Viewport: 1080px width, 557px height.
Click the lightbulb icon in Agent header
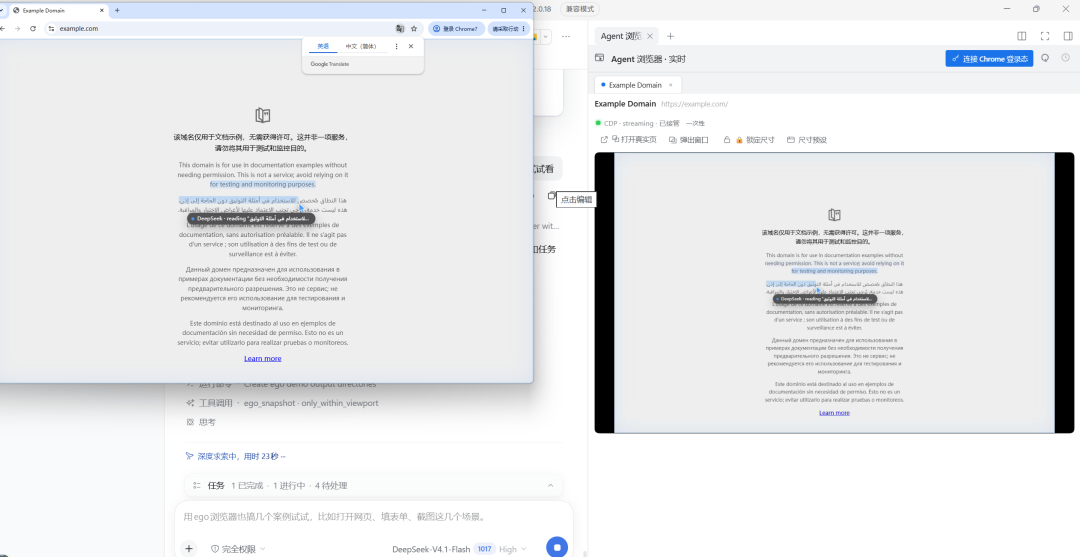tap(1046, 59)
